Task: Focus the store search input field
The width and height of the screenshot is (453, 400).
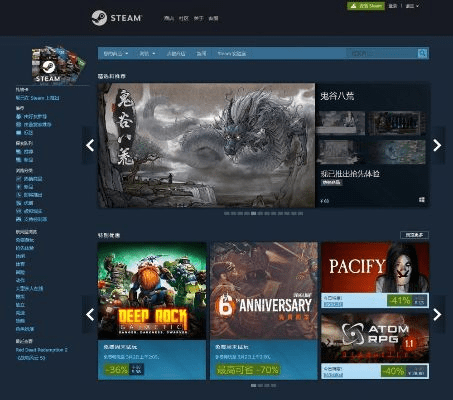Action: (x=382, y=53)
